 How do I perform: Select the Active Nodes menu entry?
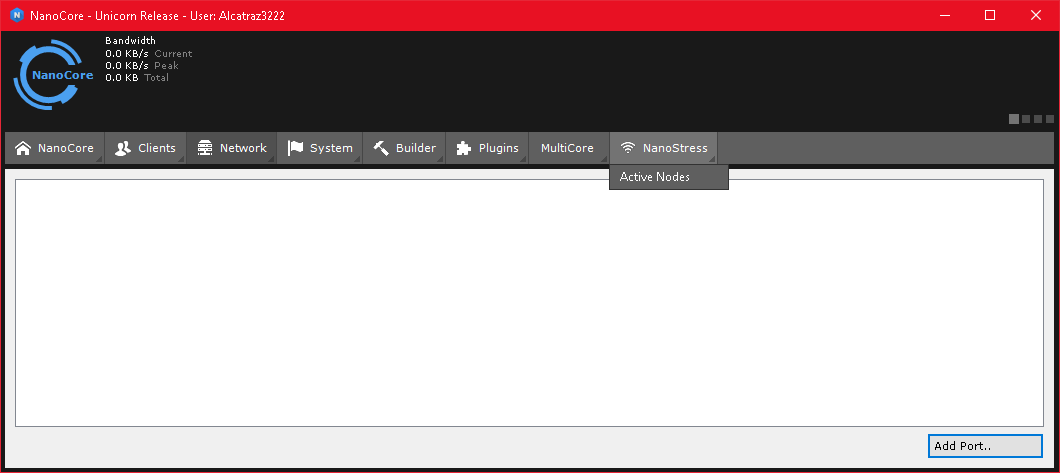655,177
